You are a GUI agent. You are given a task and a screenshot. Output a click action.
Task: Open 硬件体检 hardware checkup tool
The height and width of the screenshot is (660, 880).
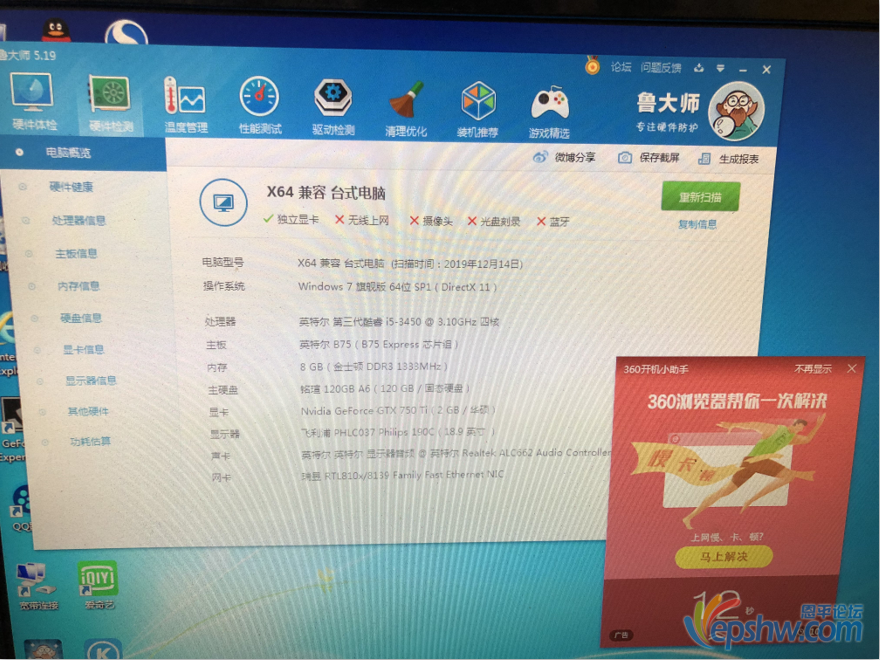tap(33, 101)
